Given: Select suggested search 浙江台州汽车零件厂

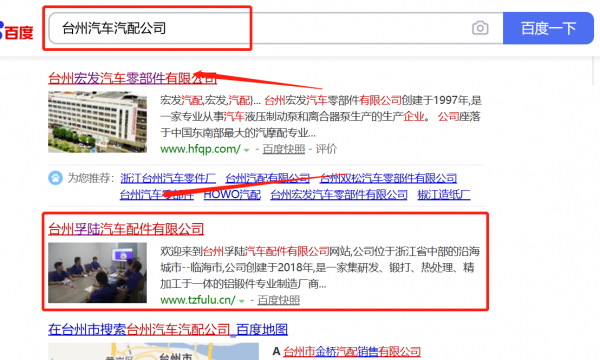Looking at the screenshot, I should [168, 178].
